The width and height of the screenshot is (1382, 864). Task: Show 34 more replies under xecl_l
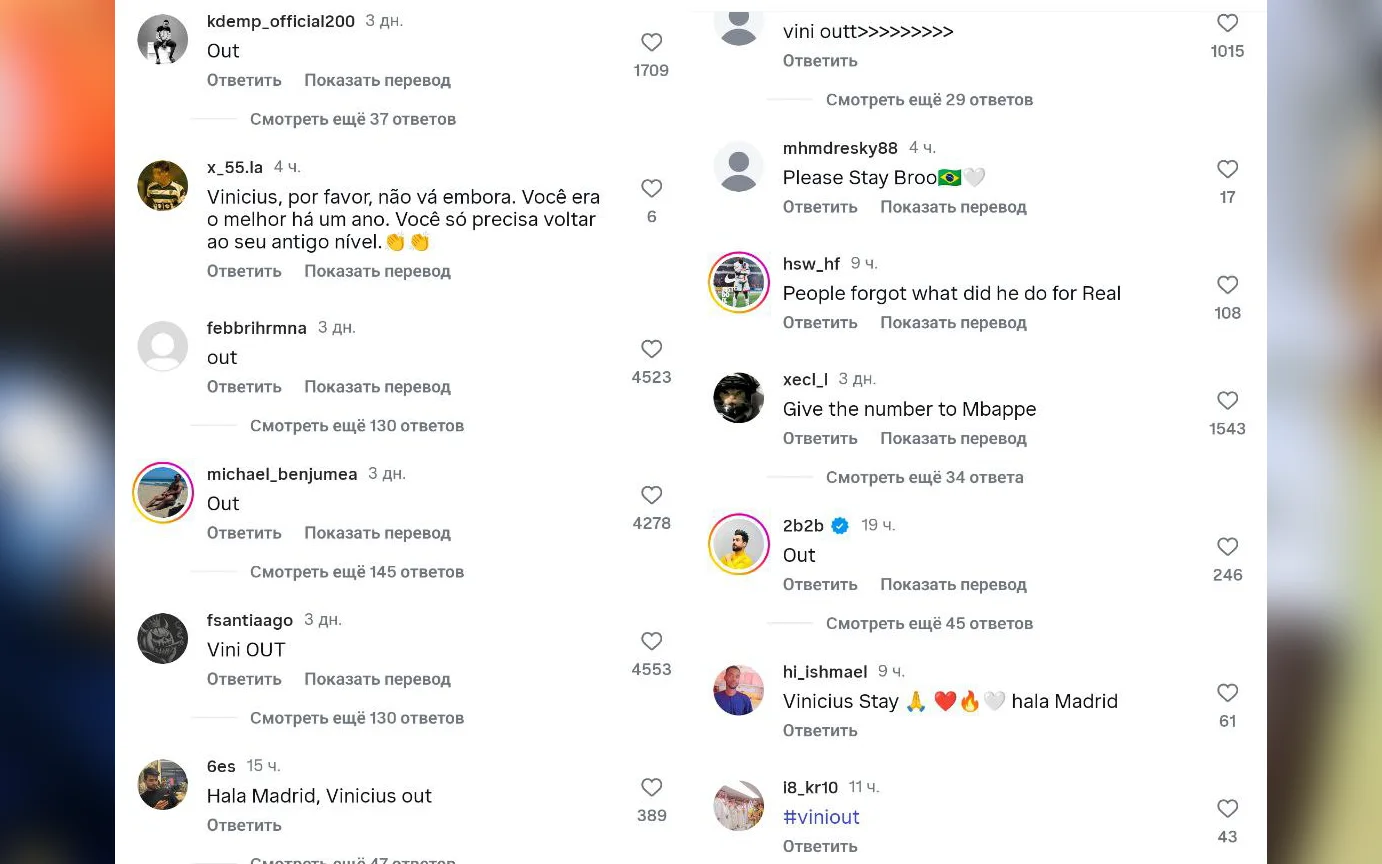[924, 477]
